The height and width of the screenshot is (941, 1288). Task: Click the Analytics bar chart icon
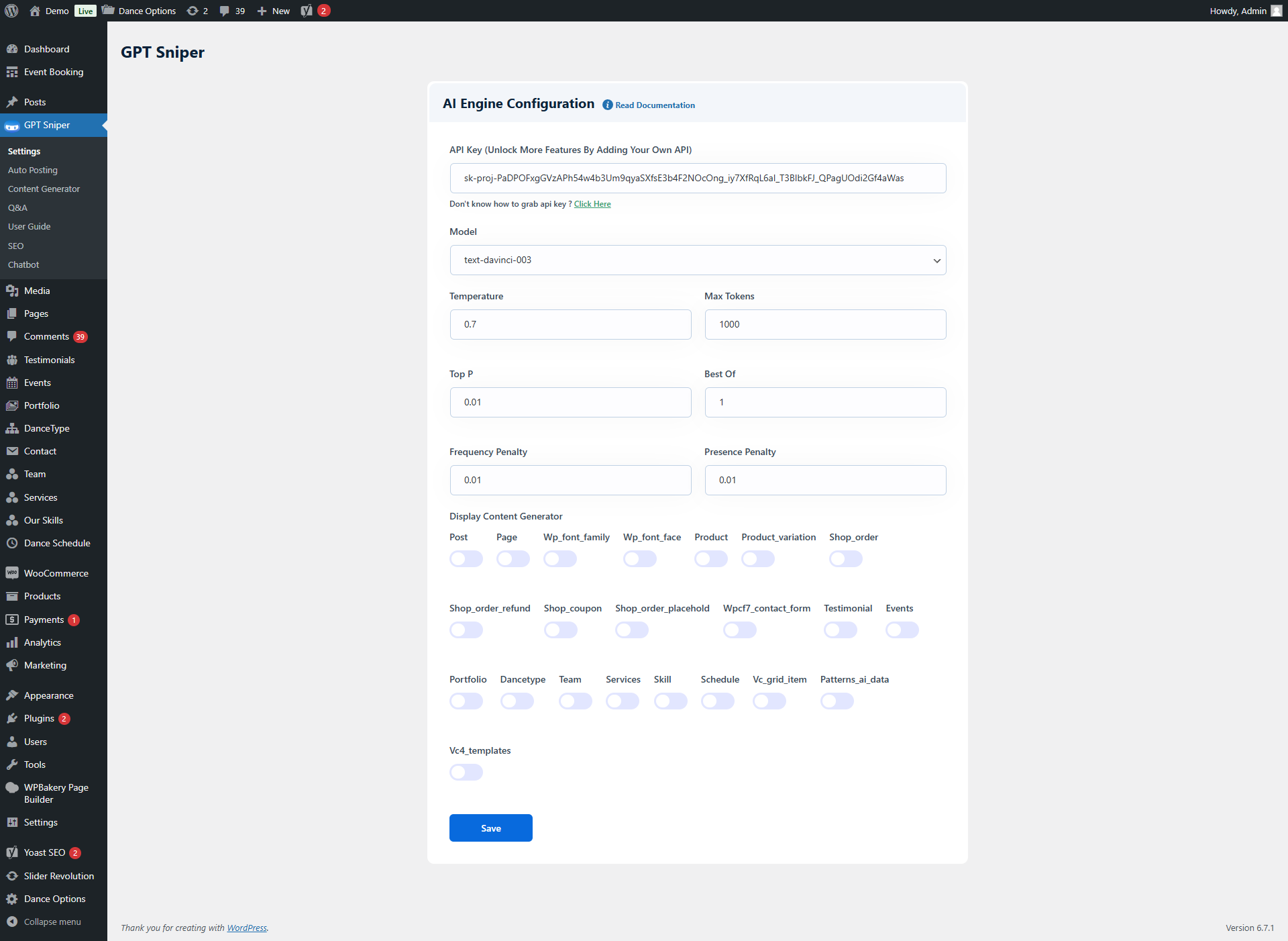(x=12, y=642)
